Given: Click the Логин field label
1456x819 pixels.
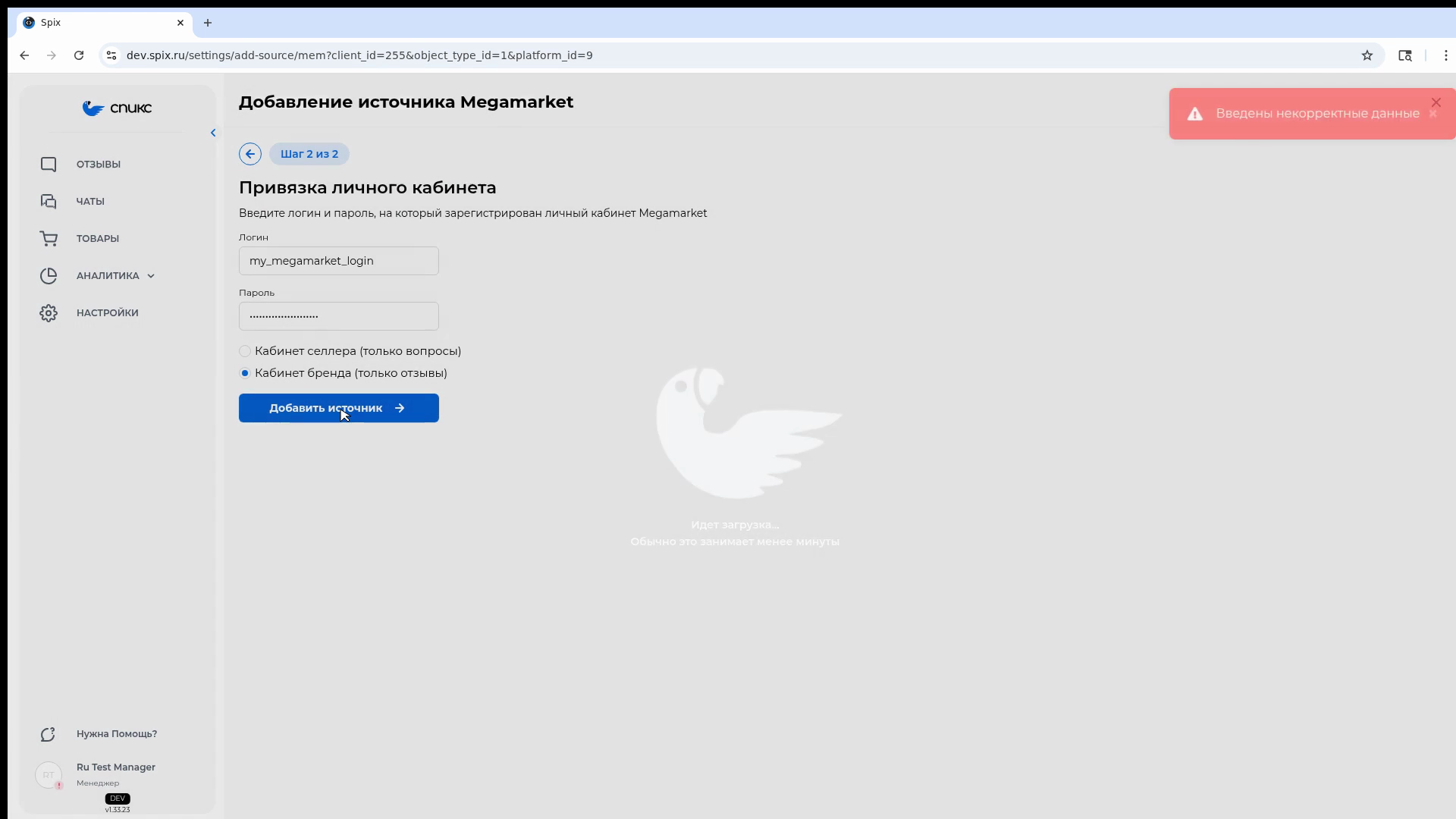Looking at the screenshot, I should click(x=254, y=237).
